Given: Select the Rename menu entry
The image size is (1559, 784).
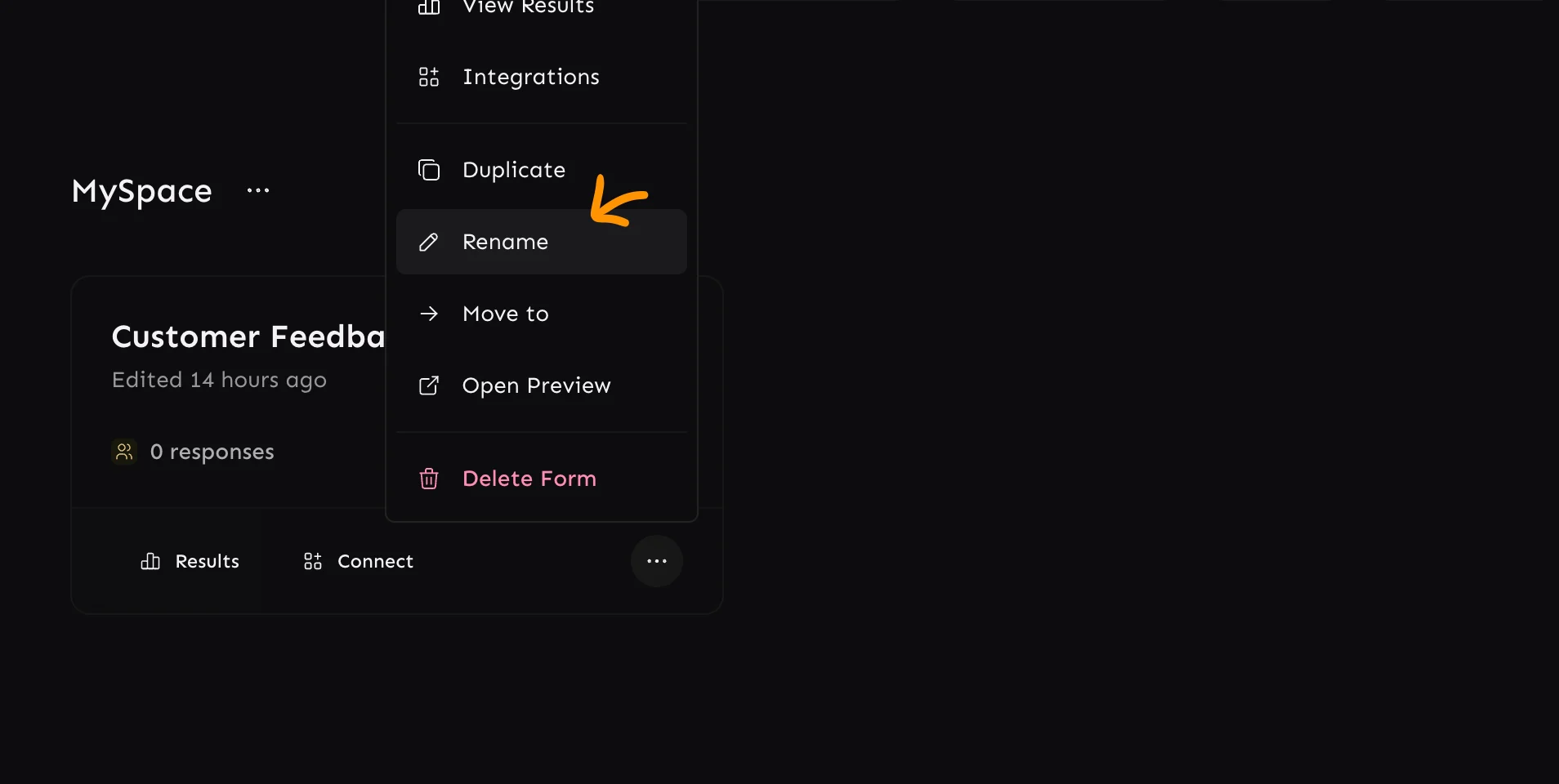Looking at the screenshot, I should [505, 242].
